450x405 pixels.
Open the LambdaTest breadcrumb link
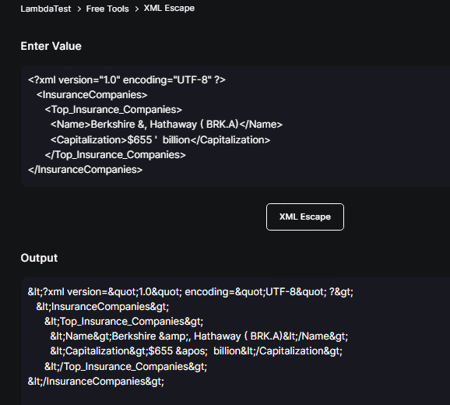(x=46, y=9)
